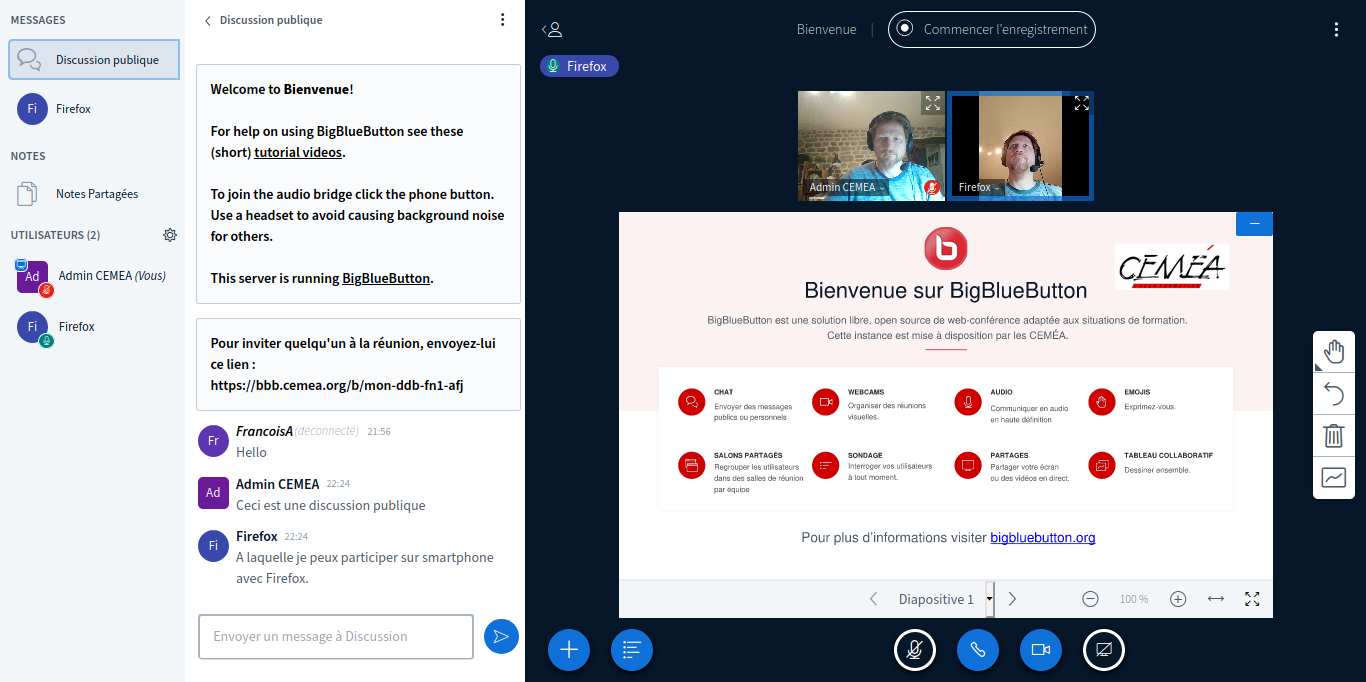The image size is (1366, 682).
Task: Expand the Firefox webcam name dropdown
Action: [x=979, y=188]
